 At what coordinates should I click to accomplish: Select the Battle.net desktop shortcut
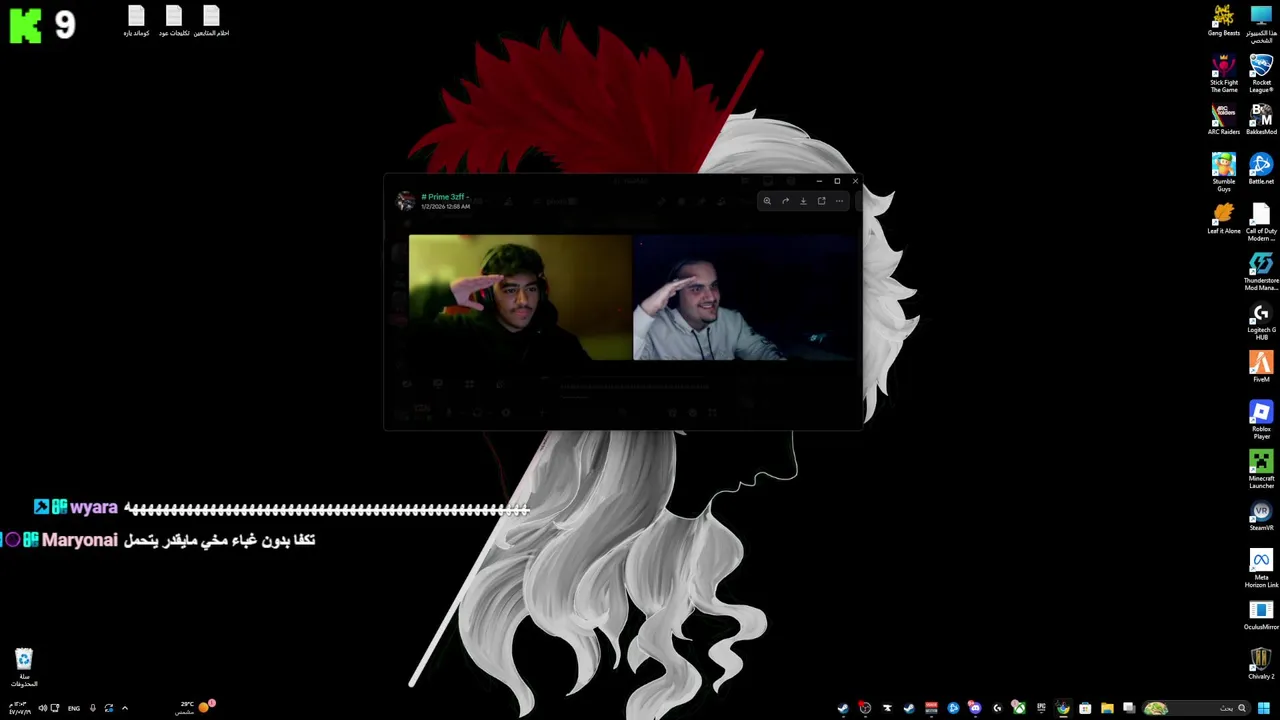click(x=1261, y=169)
